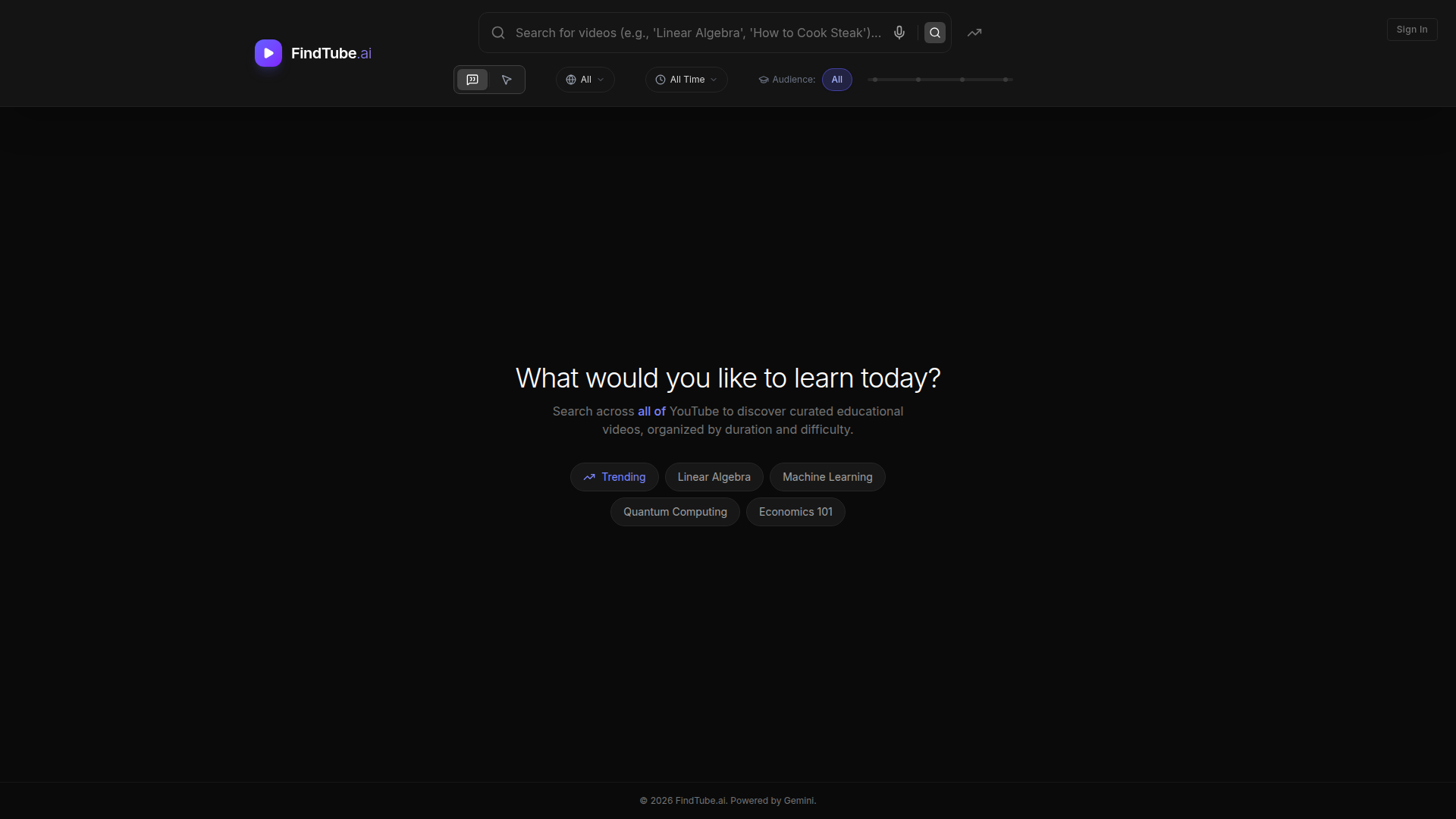1456x819 pixels.
Task: Click the clock icon in time filter
Action: click(661, 80)
